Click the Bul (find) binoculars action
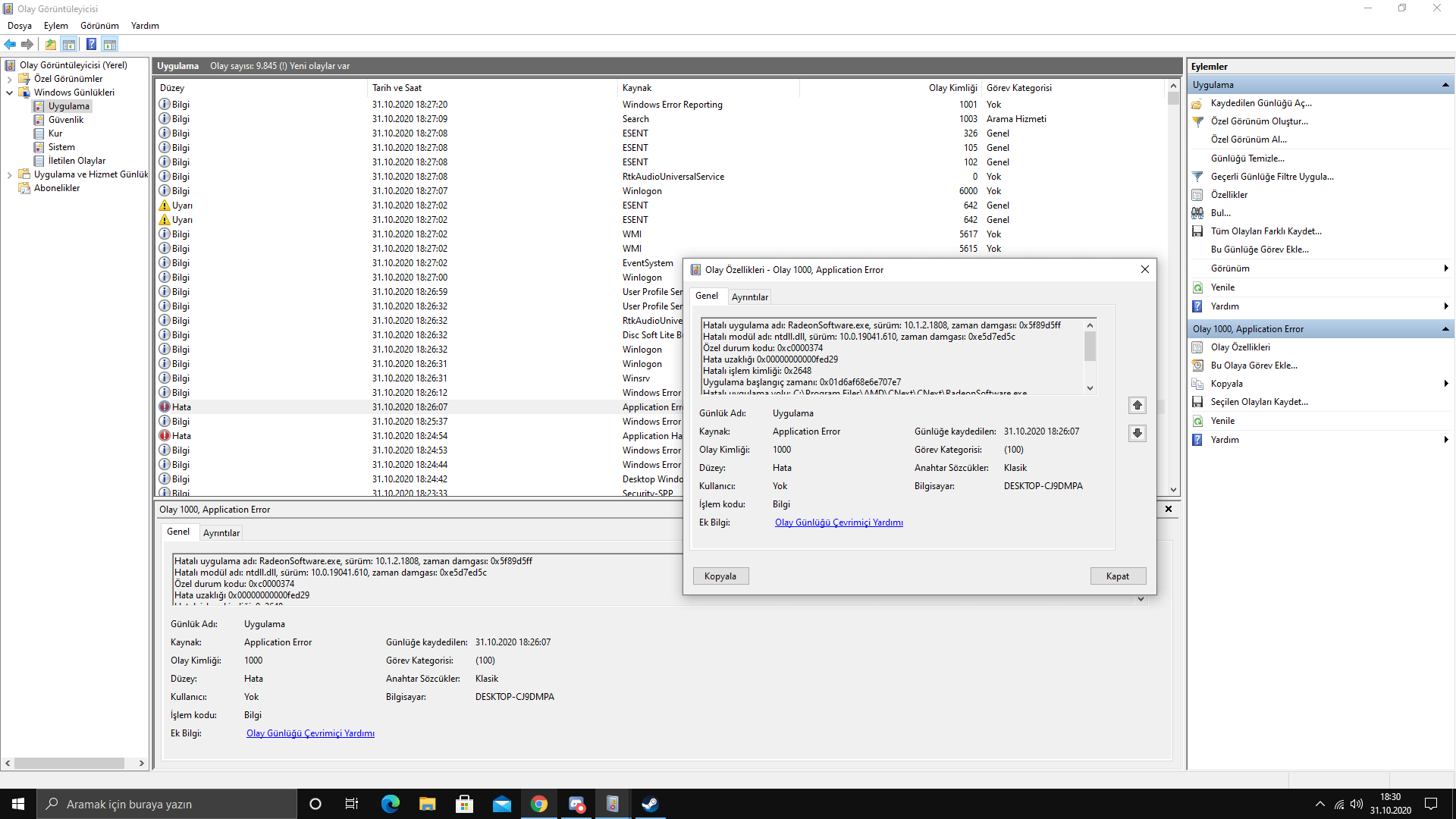 point(1220,213)
